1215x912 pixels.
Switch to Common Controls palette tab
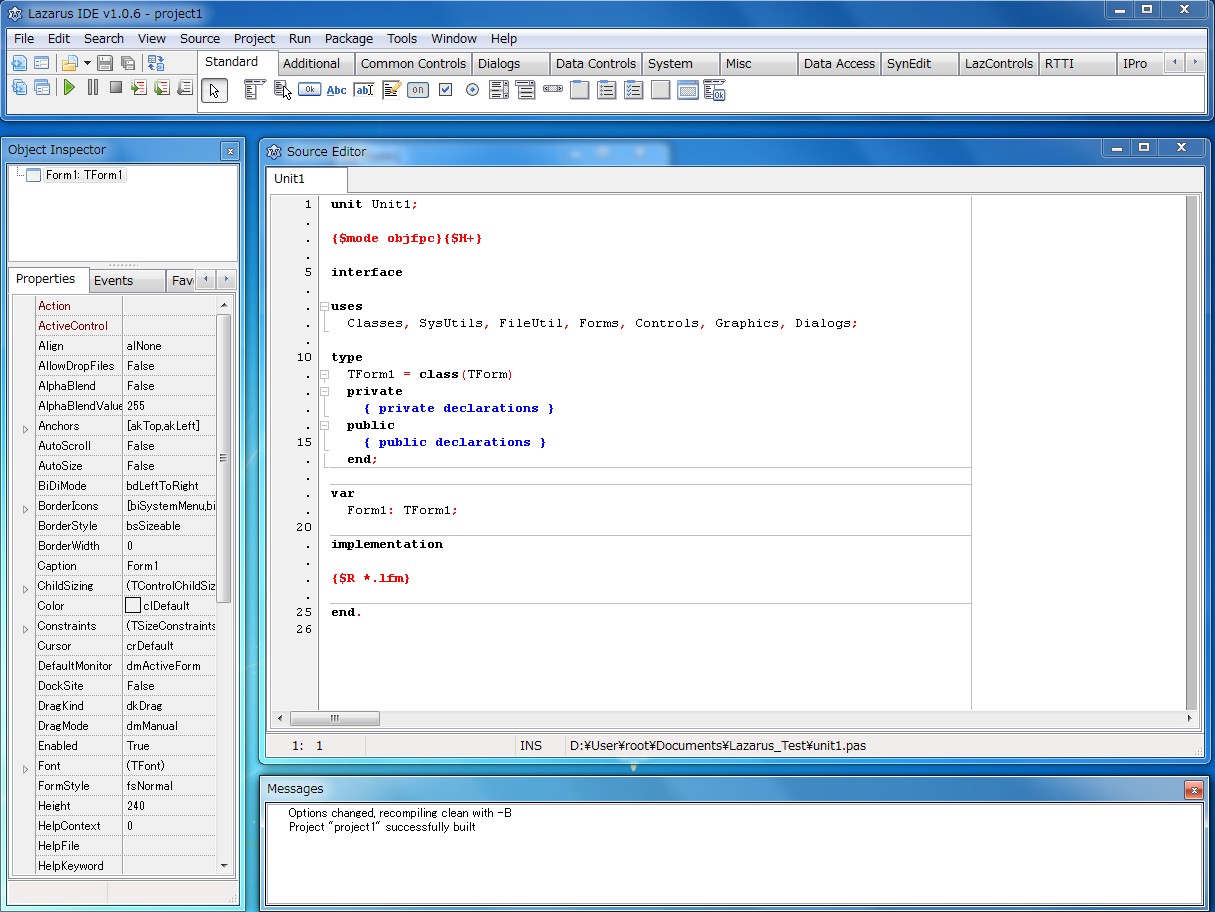click(x=413, y=63)
